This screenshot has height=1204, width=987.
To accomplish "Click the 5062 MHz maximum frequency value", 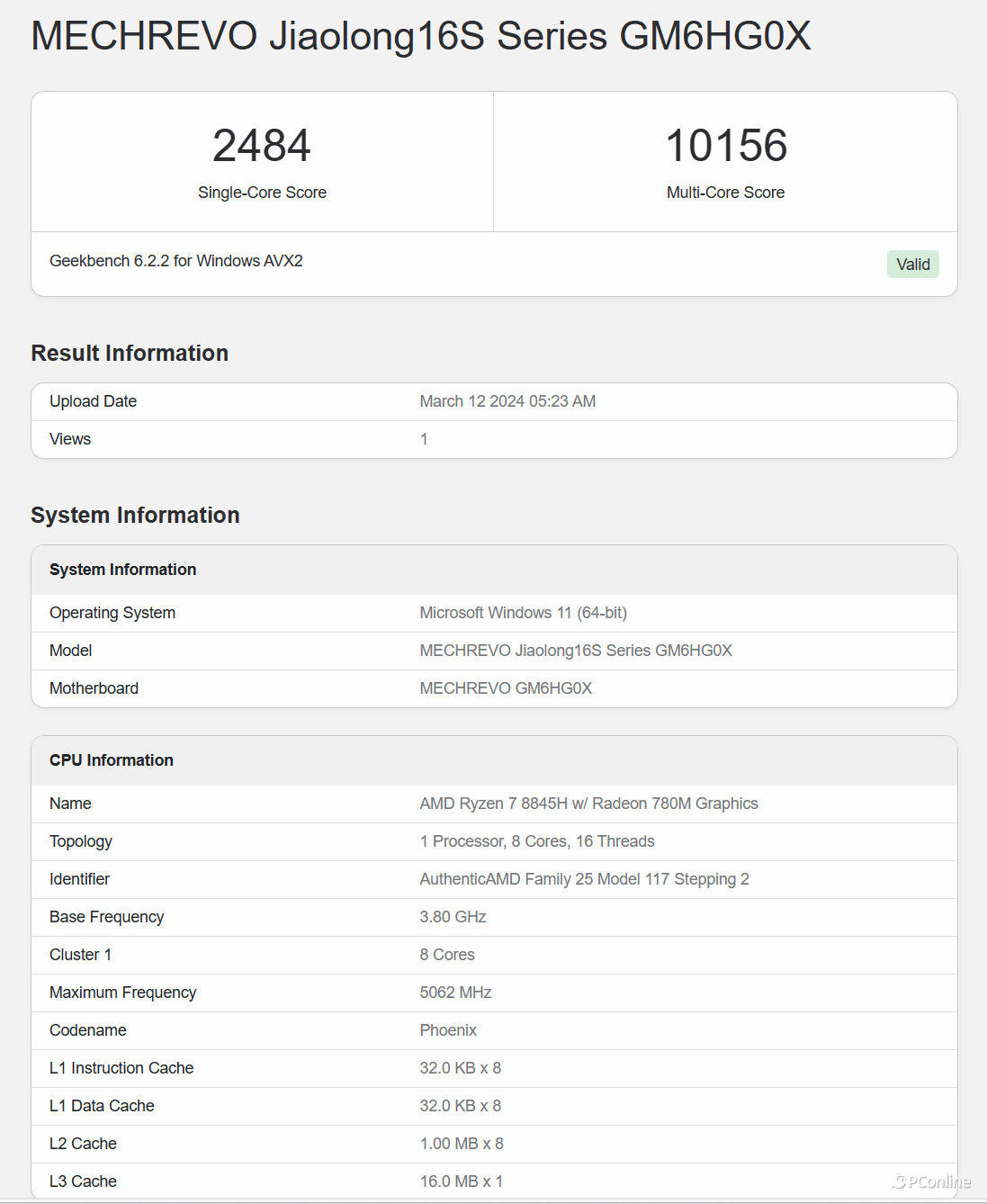I will [455, 993].
